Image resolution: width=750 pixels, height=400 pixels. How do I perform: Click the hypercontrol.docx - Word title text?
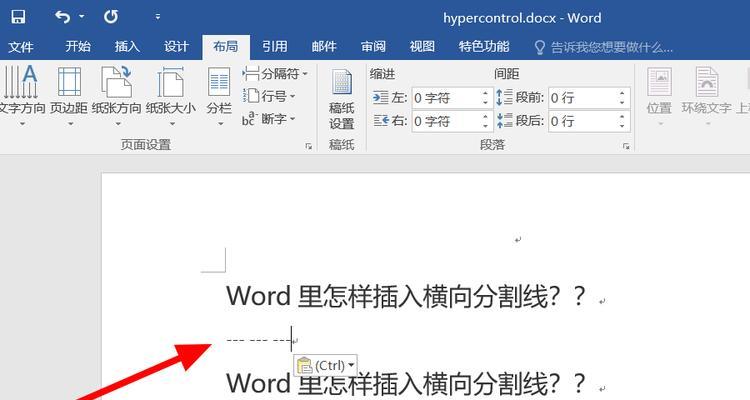(522, 18)
